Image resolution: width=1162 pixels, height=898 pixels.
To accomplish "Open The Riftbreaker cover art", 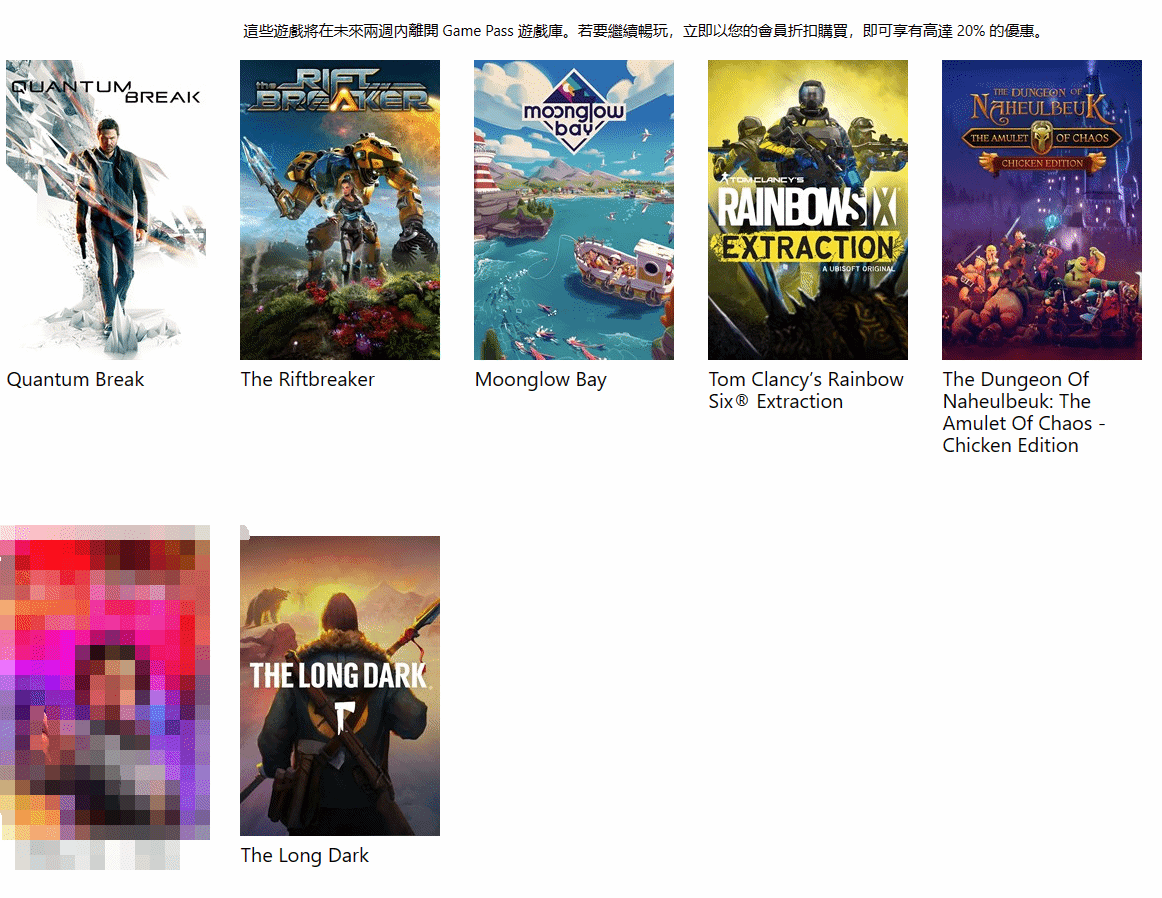I will coord(340,210).
